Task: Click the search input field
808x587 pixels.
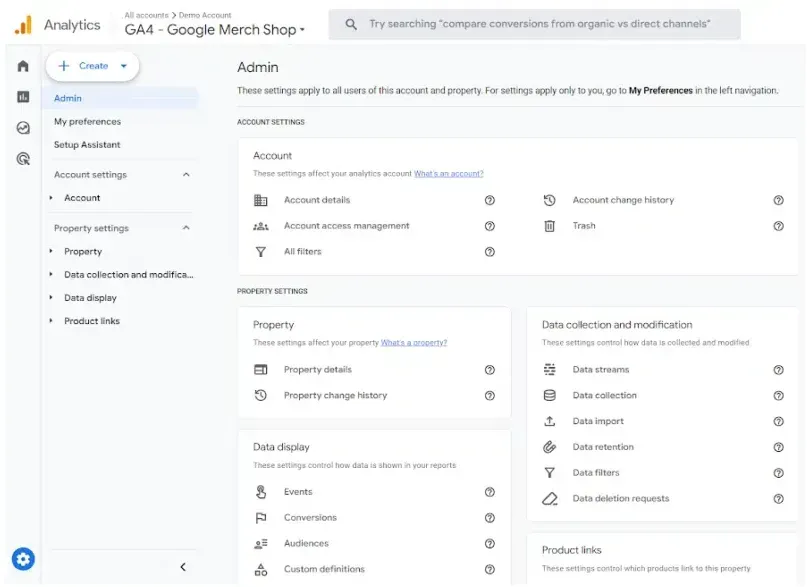Action: 534,24
